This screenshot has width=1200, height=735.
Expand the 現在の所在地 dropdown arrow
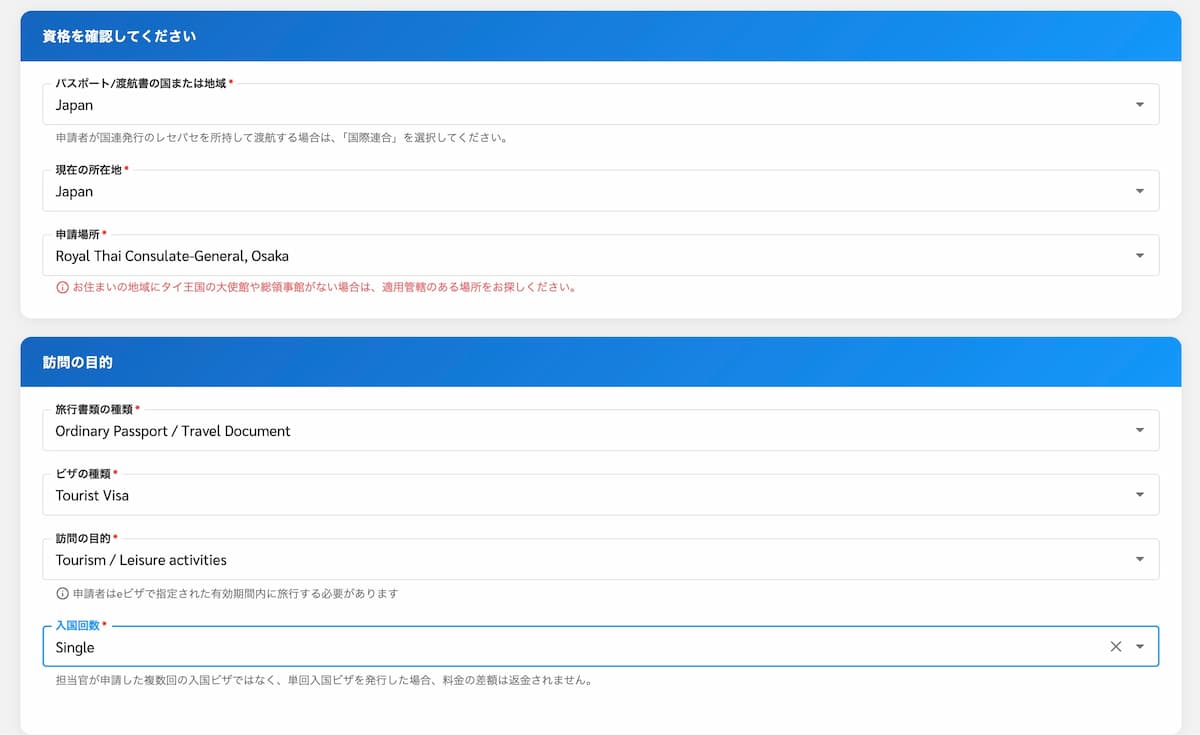(1140, 191)
